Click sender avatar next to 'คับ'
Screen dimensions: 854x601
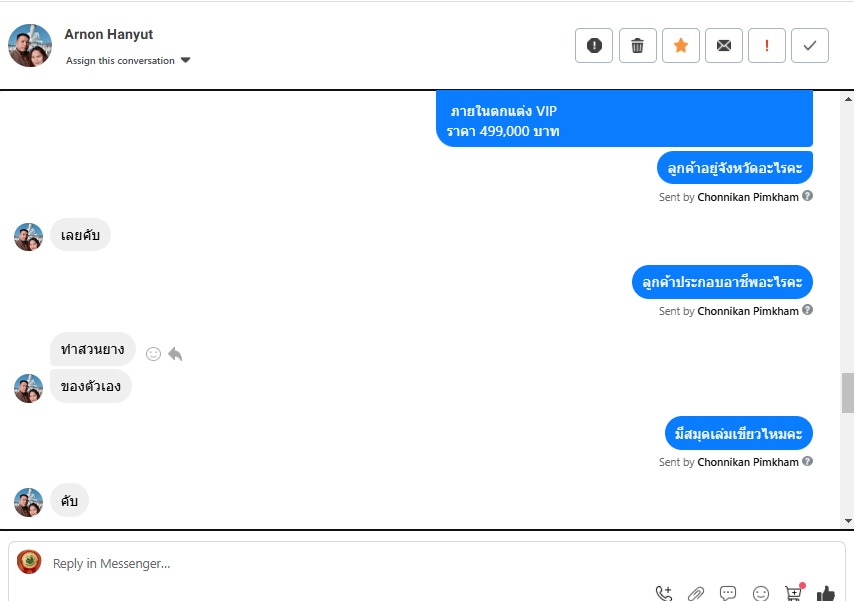coord(28,502)
